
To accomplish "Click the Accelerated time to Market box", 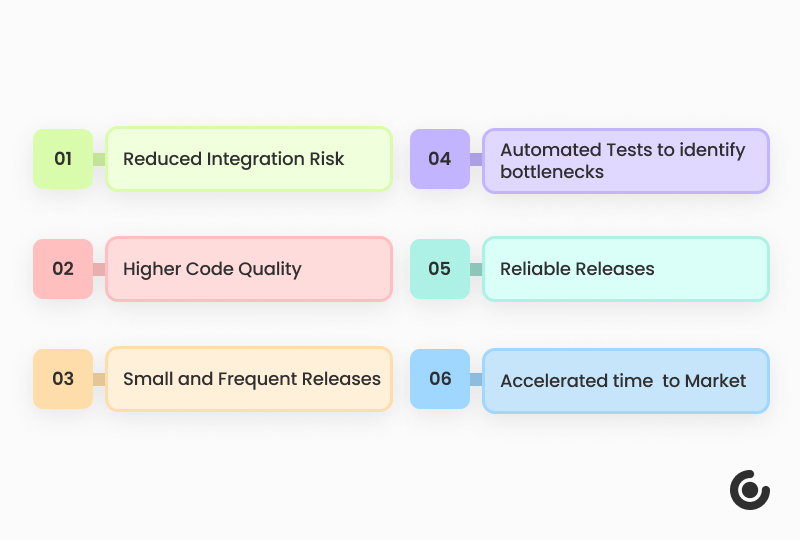I will [625, 380].
